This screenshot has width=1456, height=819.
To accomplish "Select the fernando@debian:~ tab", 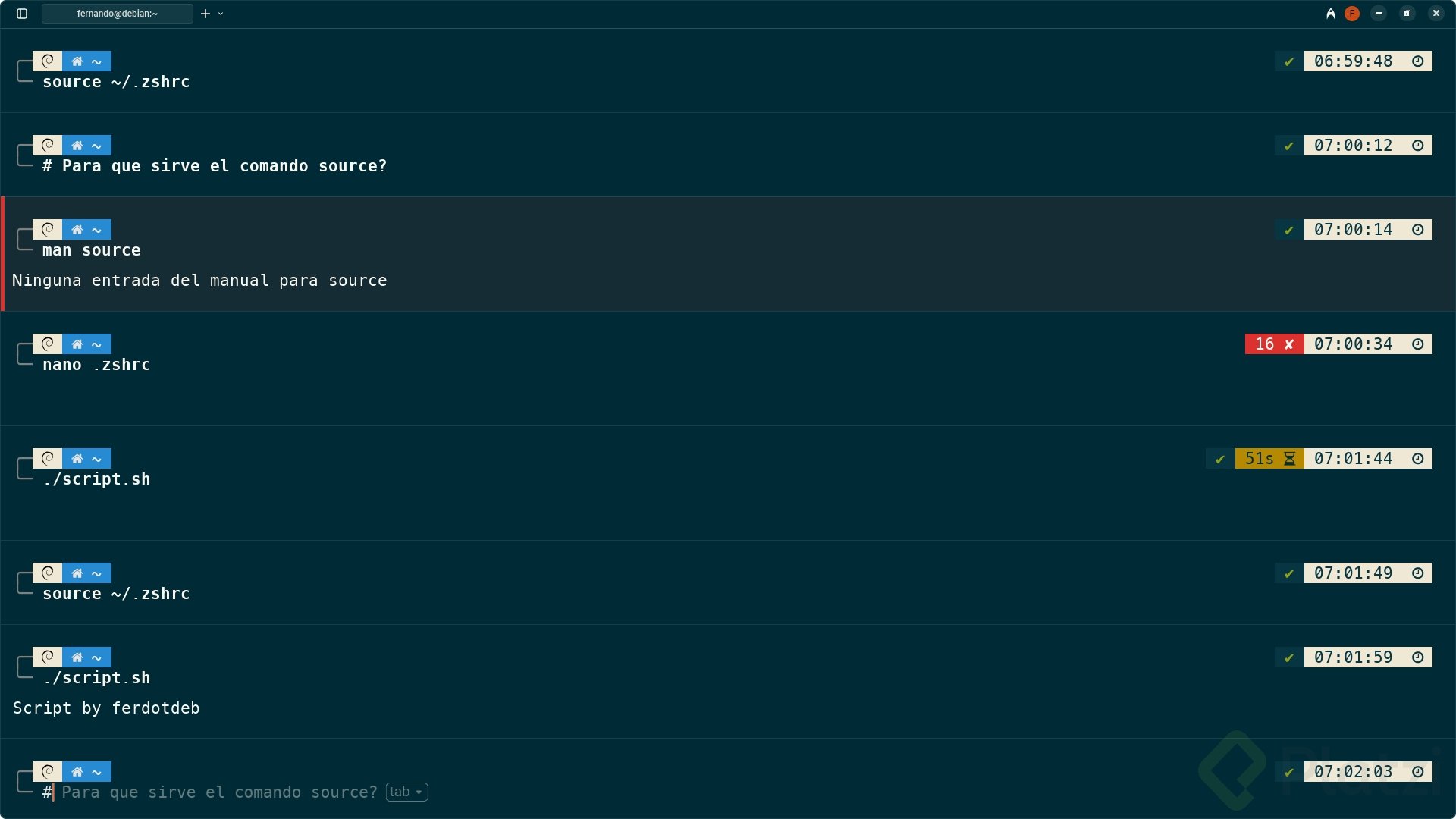I will pos(118,14).
